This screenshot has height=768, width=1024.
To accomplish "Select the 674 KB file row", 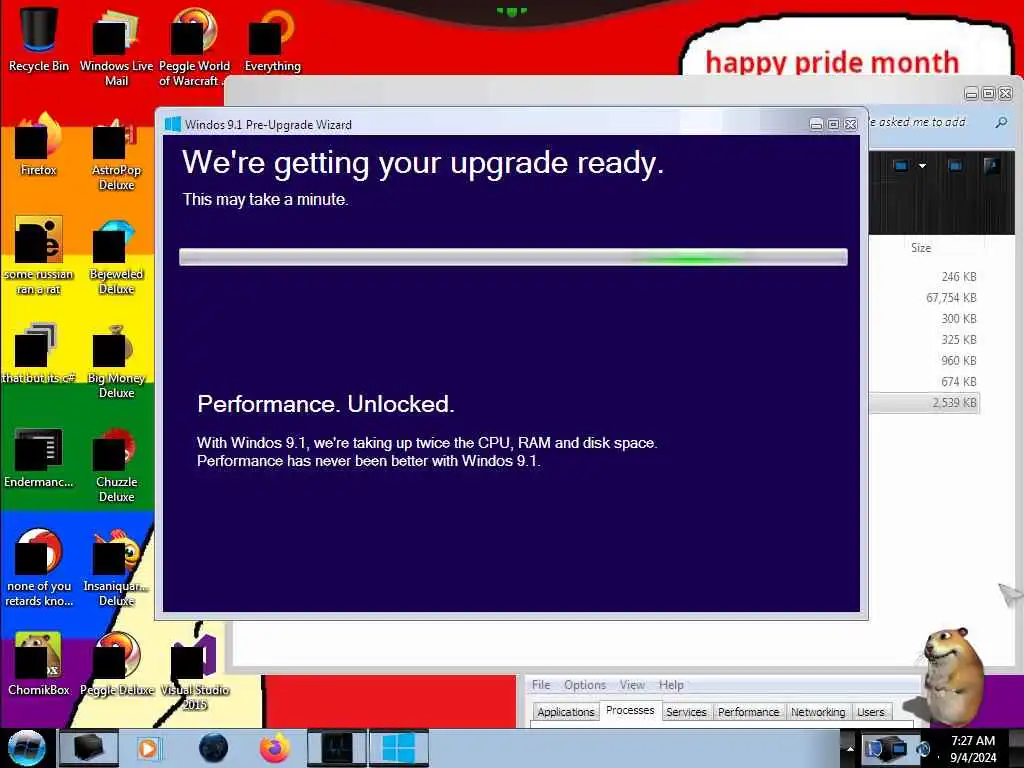I will pos(925,381).
